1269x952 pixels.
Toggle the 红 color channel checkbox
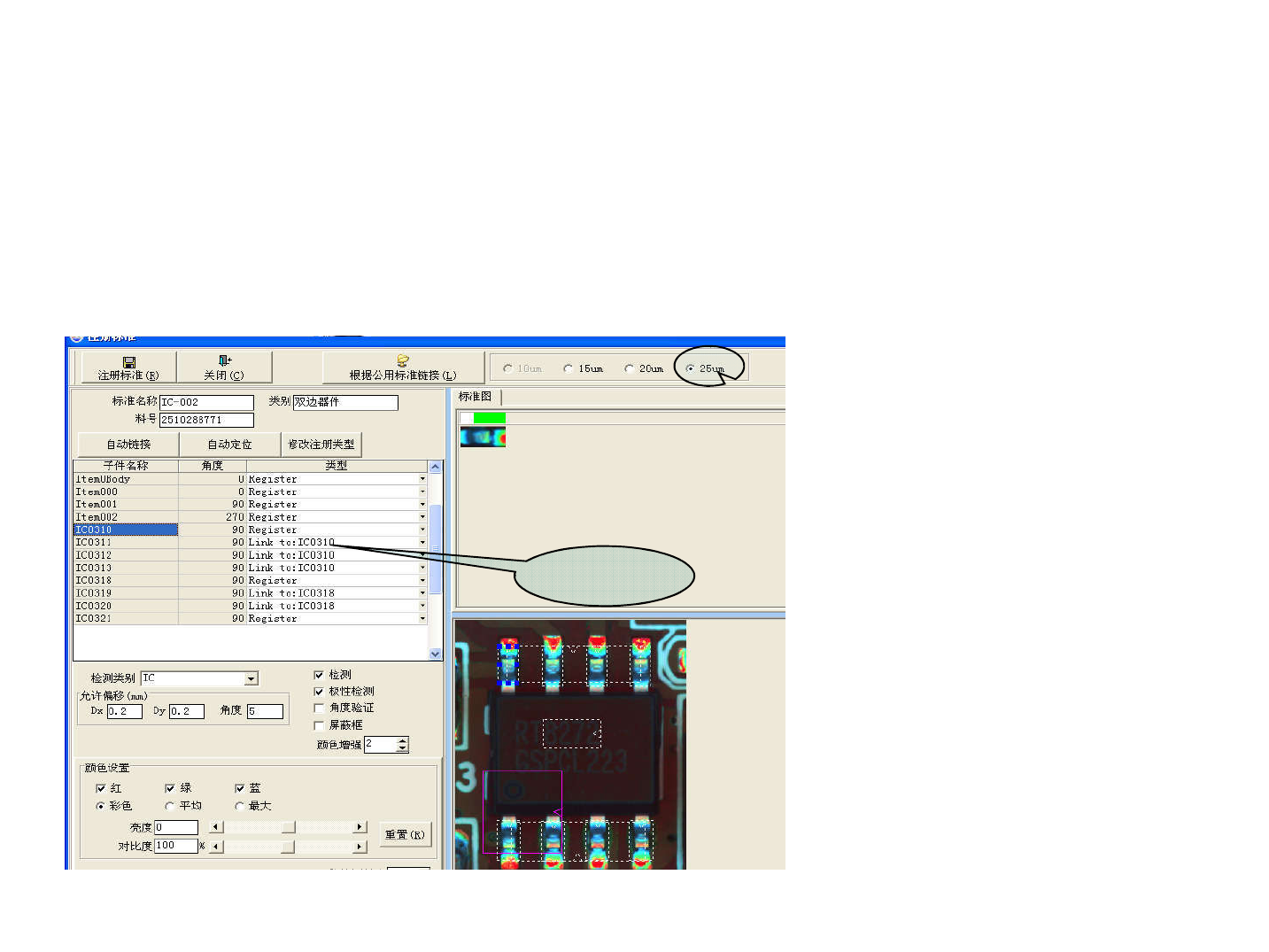click(x=100, y=788)
